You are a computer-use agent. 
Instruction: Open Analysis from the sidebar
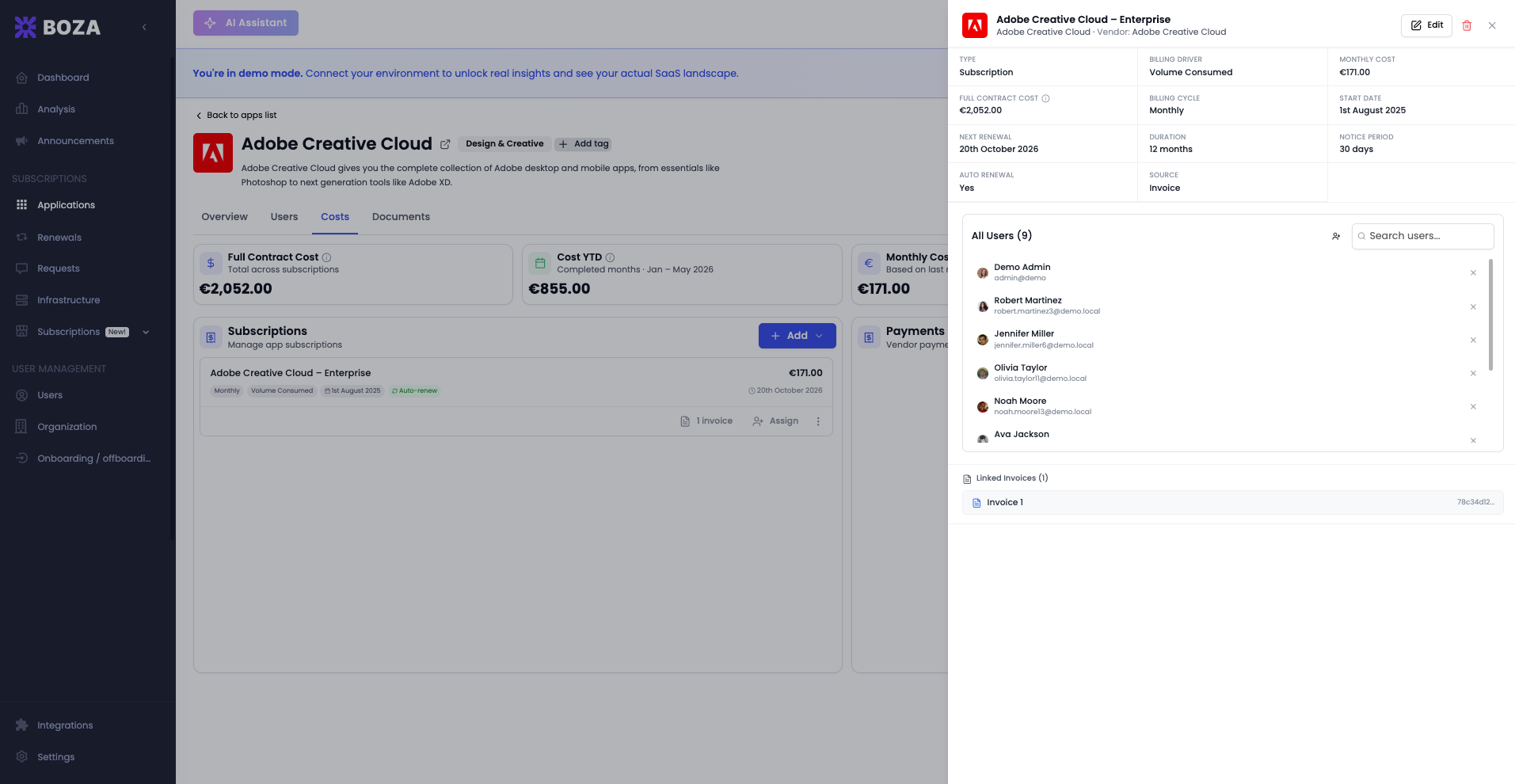tap(56, 109)
